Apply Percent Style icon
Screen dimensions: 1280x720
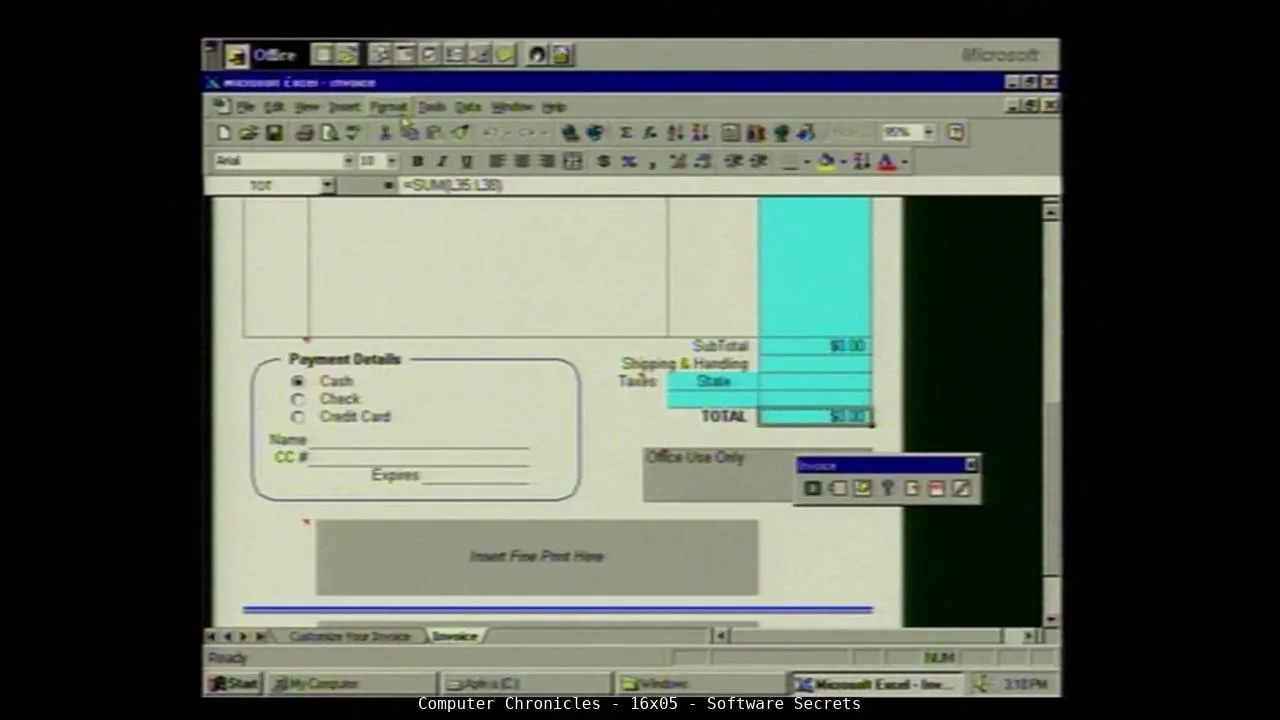tap(628, 161)
